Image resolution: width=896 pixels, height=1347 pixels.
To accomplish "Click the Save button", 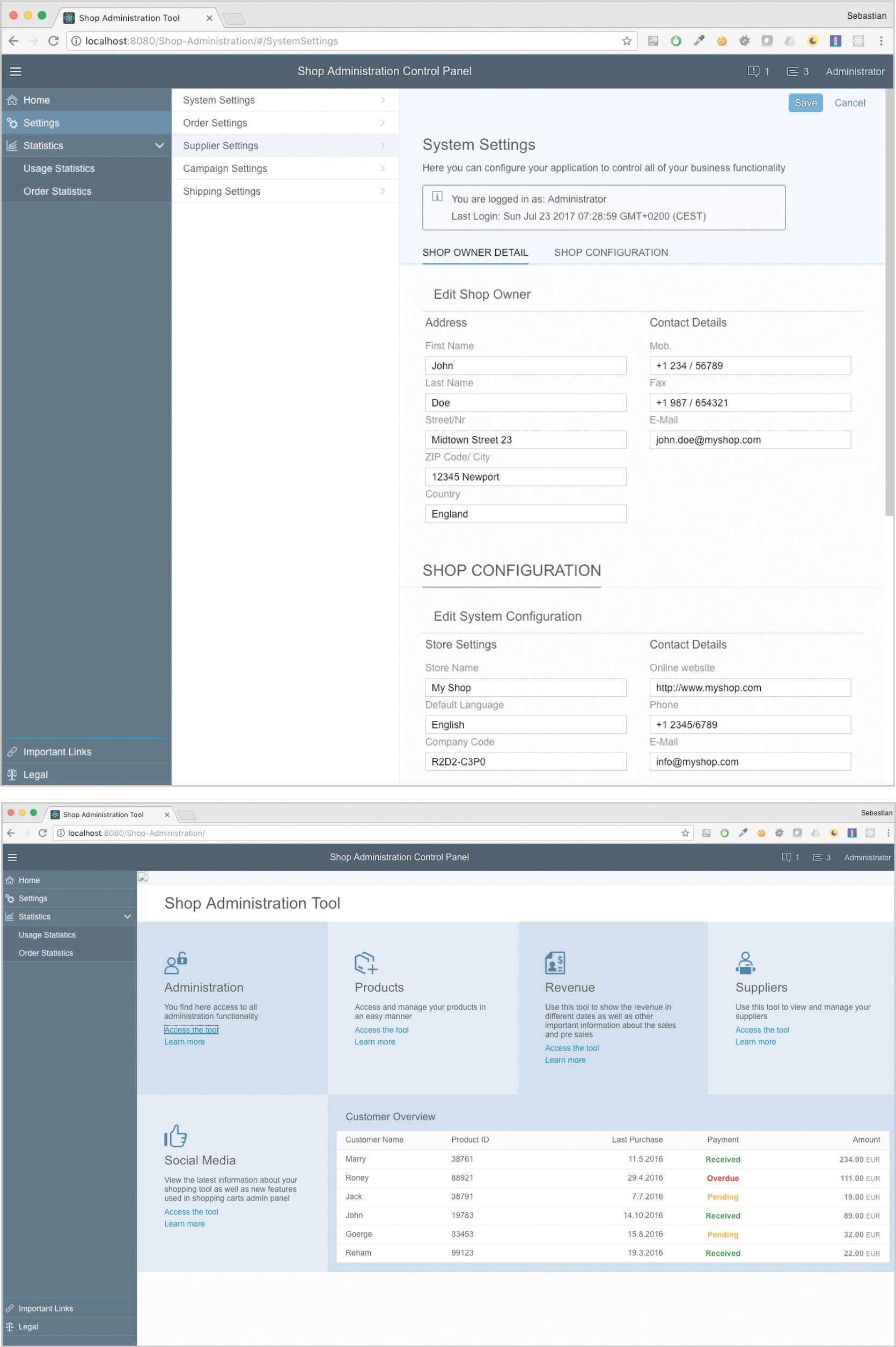I will click(805, 103).
